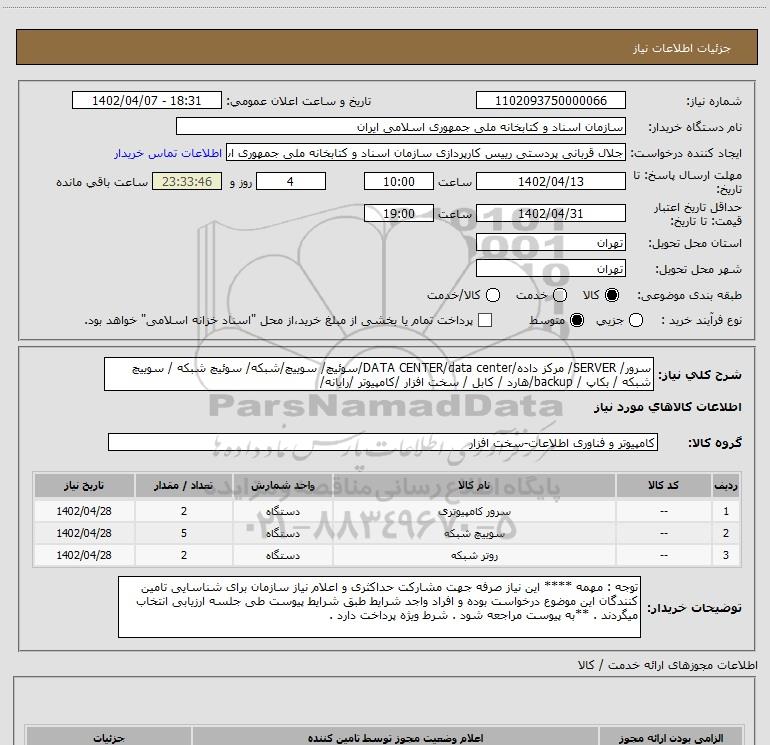
Task: Choose جزیی purchase process type
Action: tap(636, 320)
